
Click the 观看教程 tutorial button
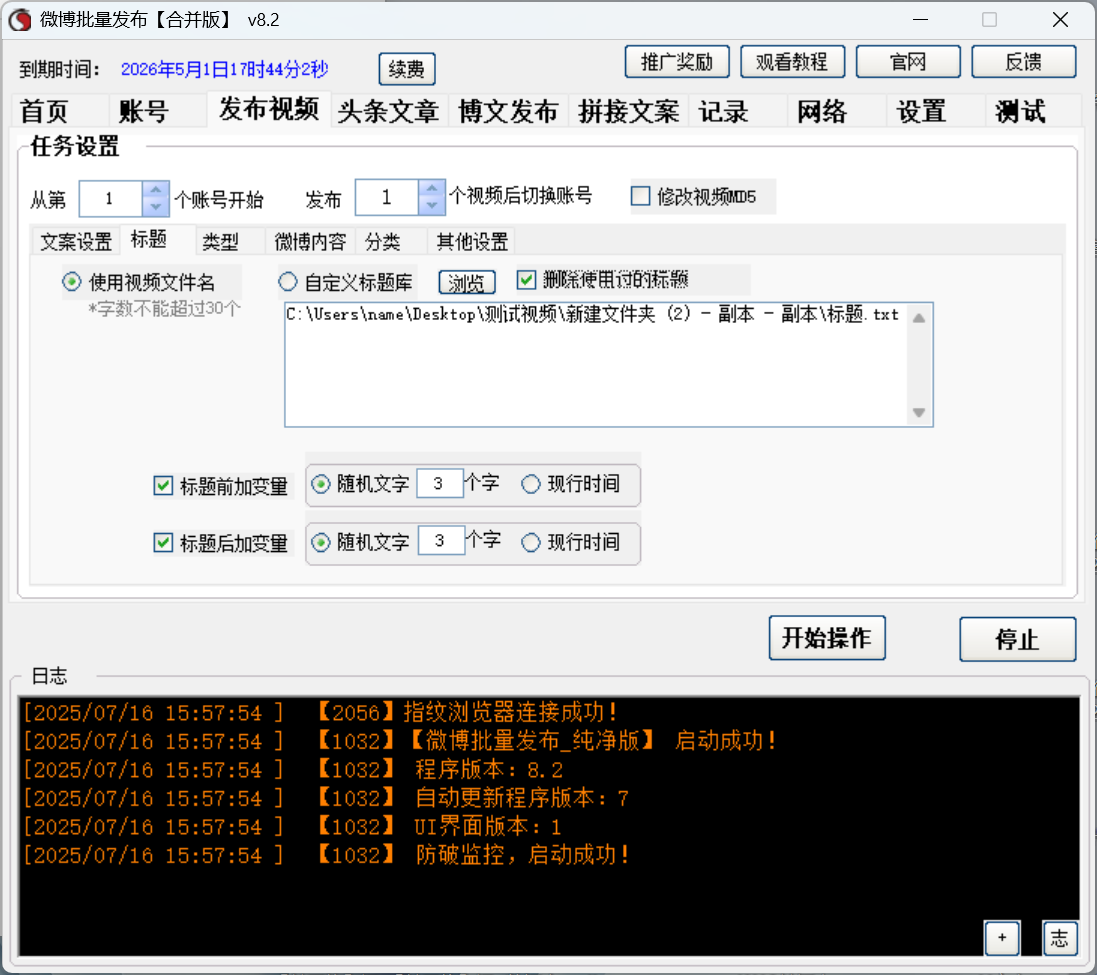click(792, 62)
